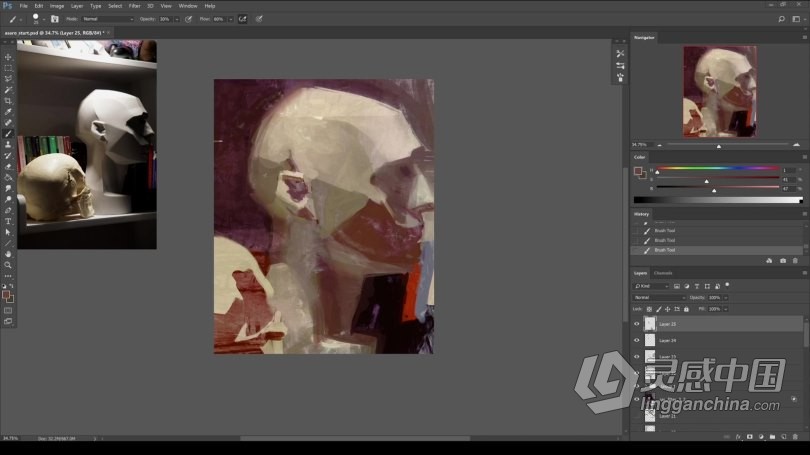Image resolution: width=810 pixels, height=455 pixels.
Task: Select the Eraser tool
Action: click(x=8, y=166)
